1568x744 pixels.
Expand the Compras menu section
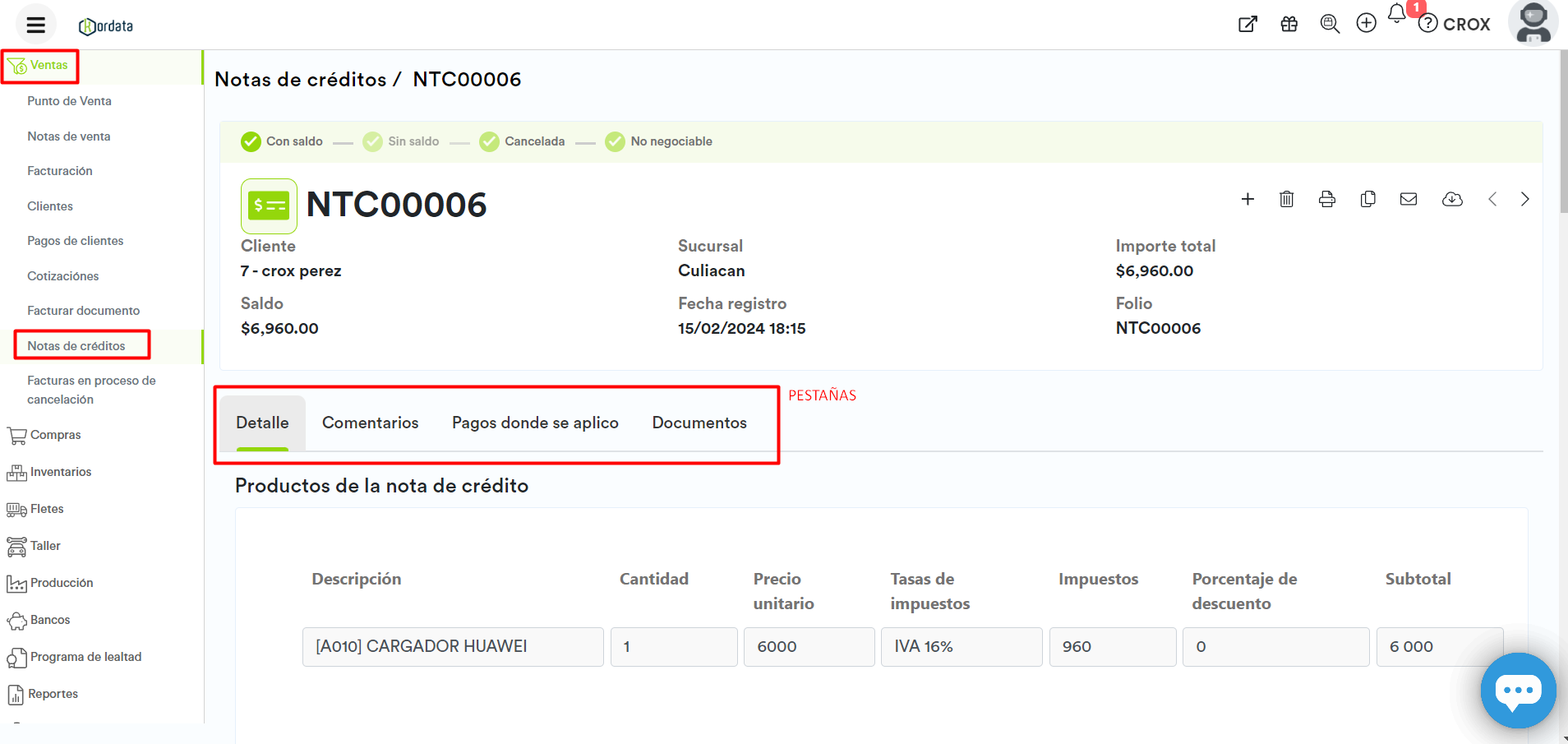55,435
